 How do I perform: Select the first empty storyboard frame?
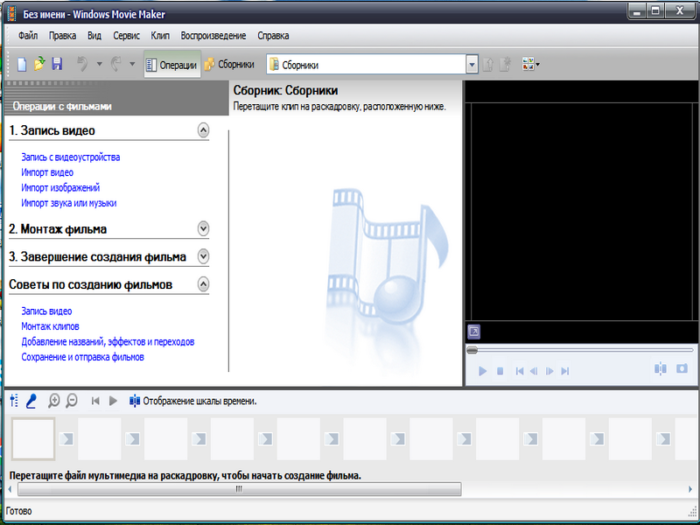(x=33, y=439)
